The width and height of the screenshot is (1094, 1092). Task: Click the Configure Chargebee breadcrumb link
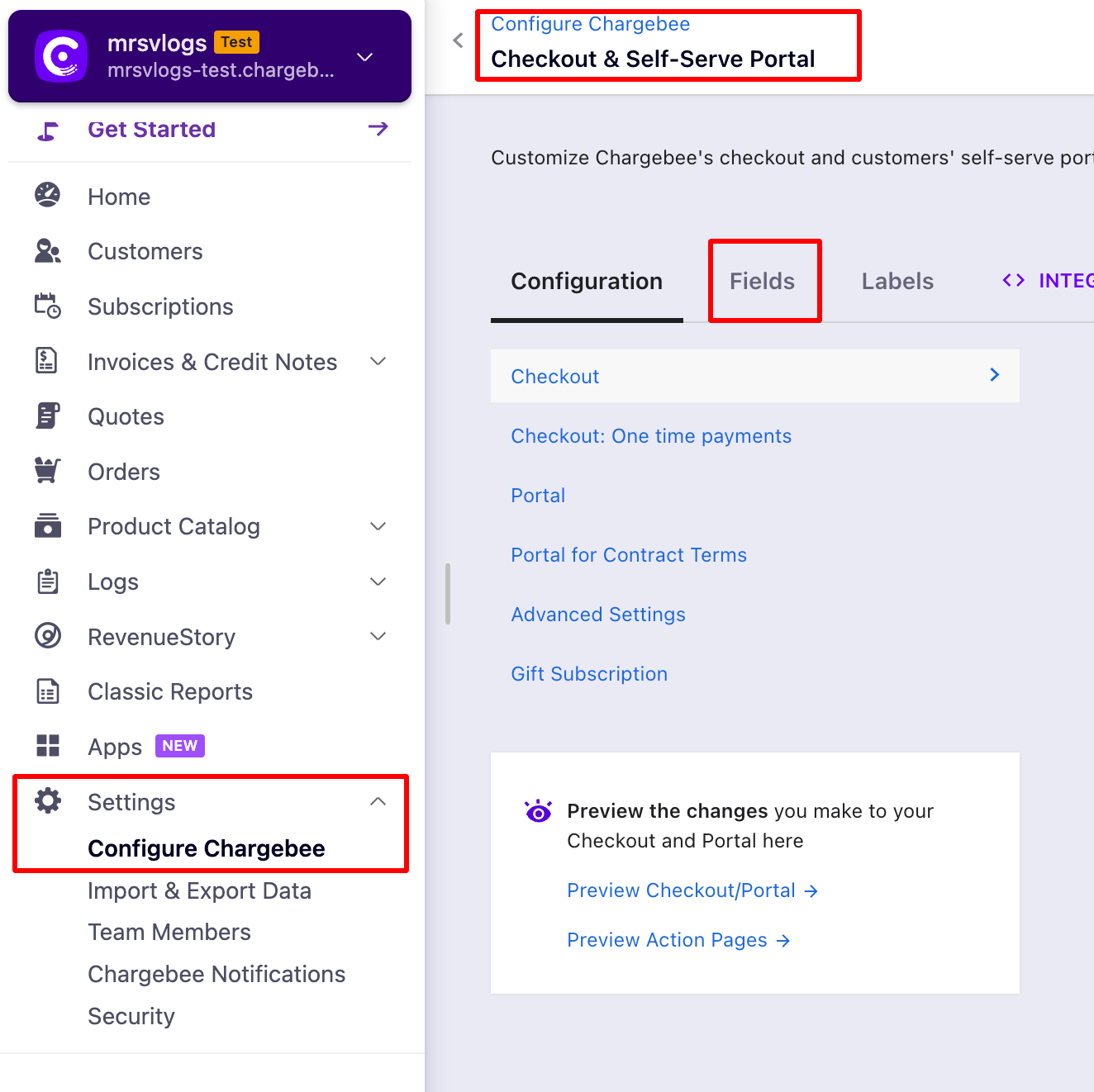click(590, 24)
